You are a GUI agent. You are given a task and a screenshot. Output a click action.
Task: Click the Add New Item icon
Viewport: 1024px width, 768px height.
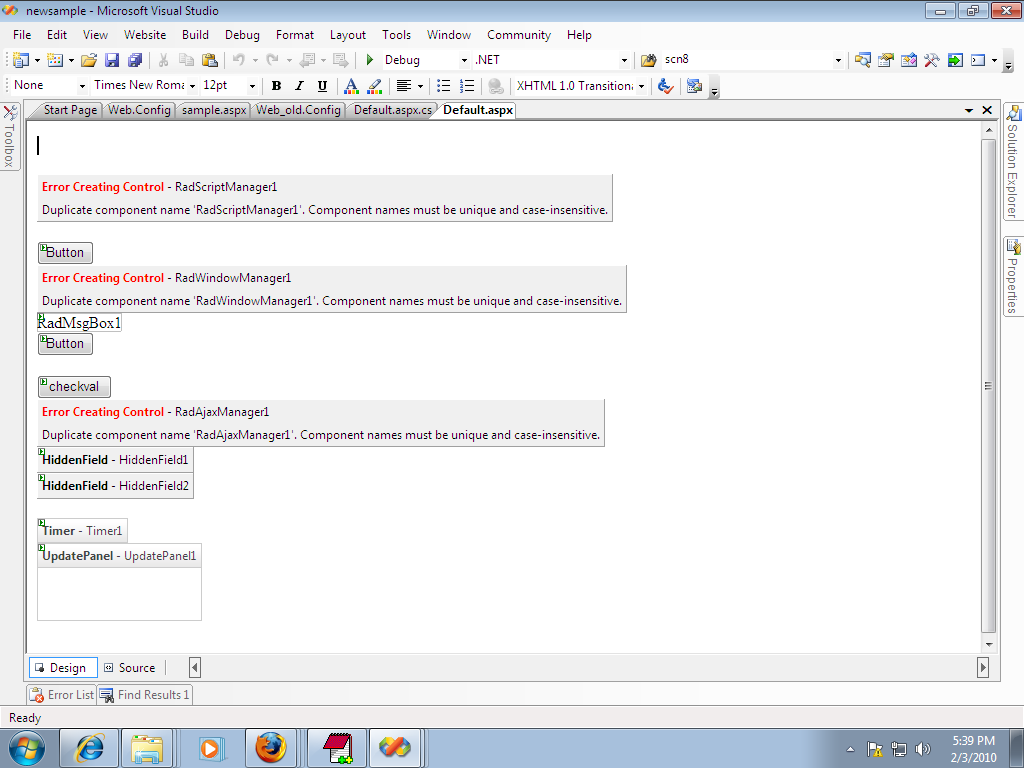pos(56,60)
